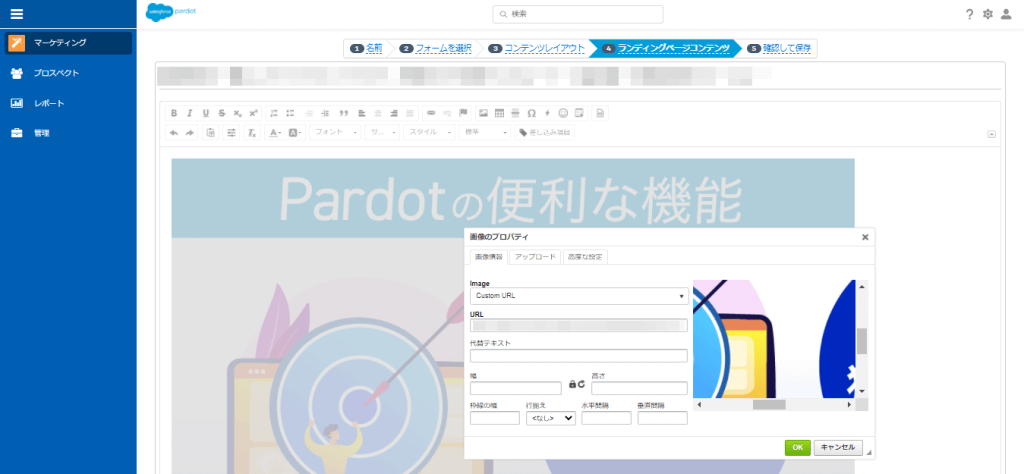Click the OK button in the dialog

pos(797,448)
